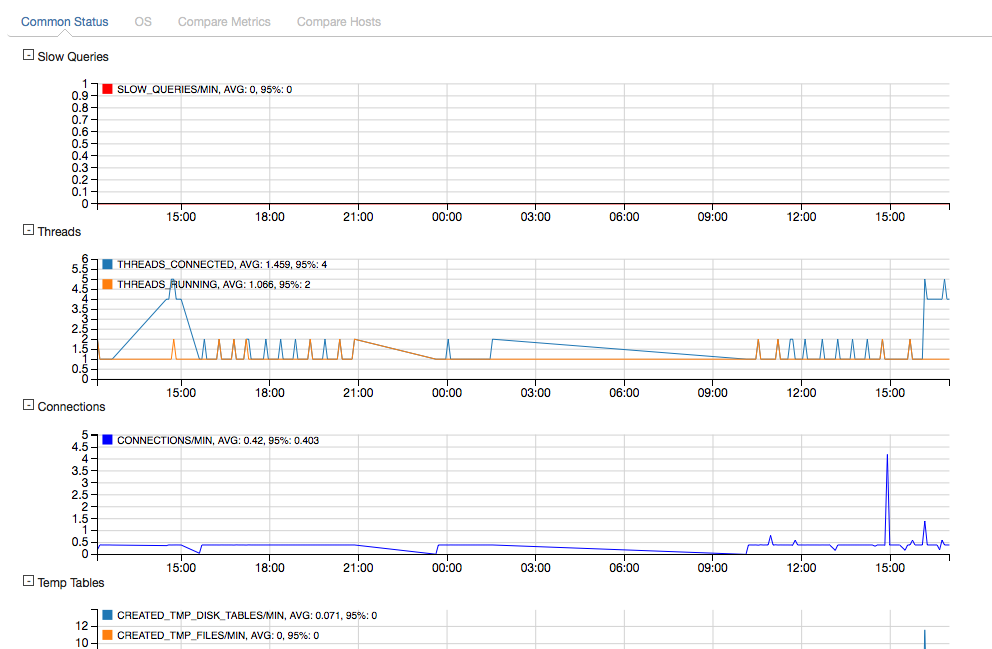Go to the Compare Hosts tab
Viewport: 992px width, 649px height.
coord(338,21)
